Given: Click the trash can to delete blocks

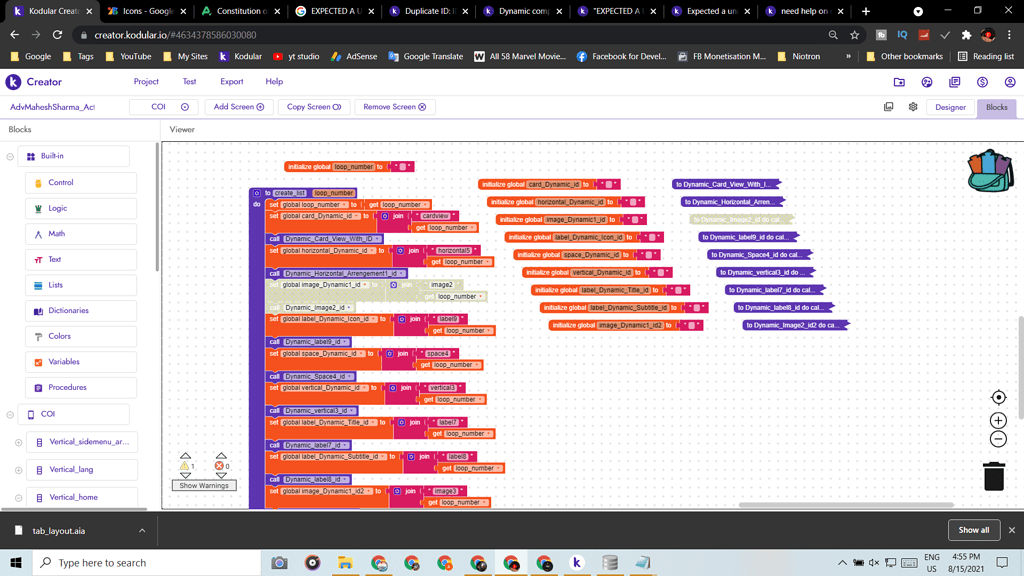Looking at the screenshot, I should coord(993,476).
